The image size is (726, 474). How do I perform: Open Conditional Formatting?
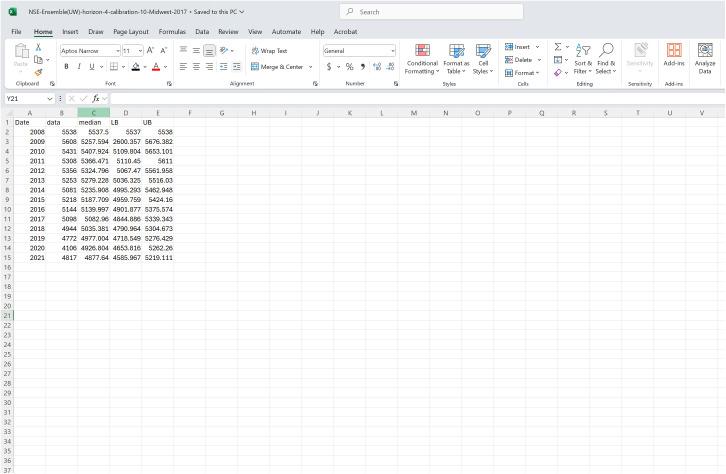pyautogui.click(x=421, y=59)
